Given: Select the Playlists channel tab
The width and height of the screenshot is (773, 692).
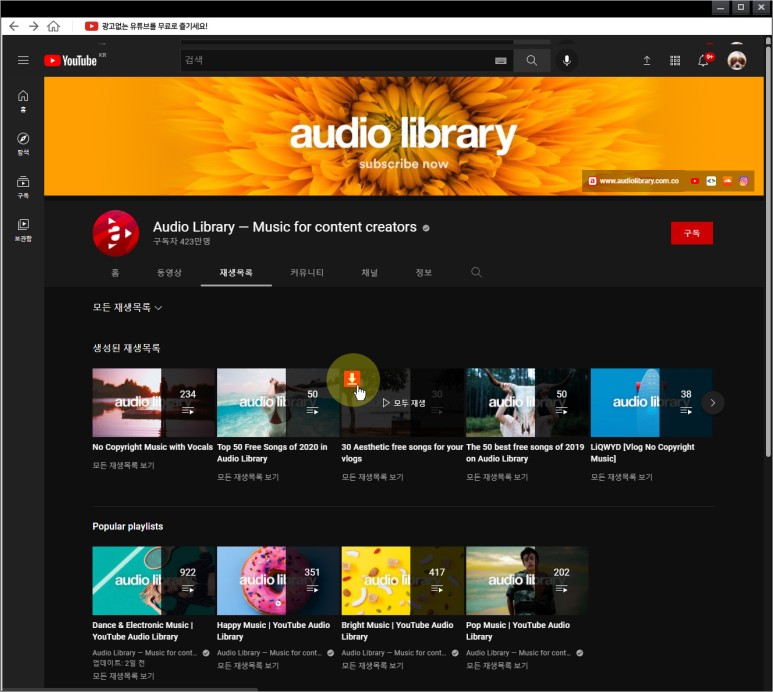Looking at the screenshot, I should pyautogui.click(x=236, y=273).
